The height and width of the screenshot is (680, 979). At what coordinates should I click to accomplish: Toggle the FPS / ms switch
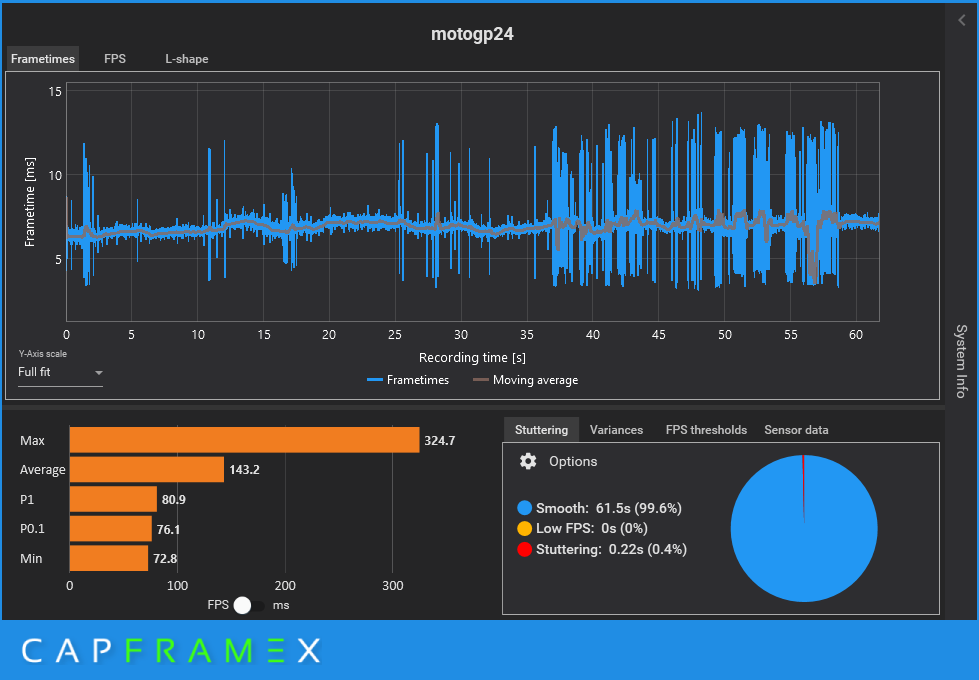pyautogui.click(x=248, y=605)
